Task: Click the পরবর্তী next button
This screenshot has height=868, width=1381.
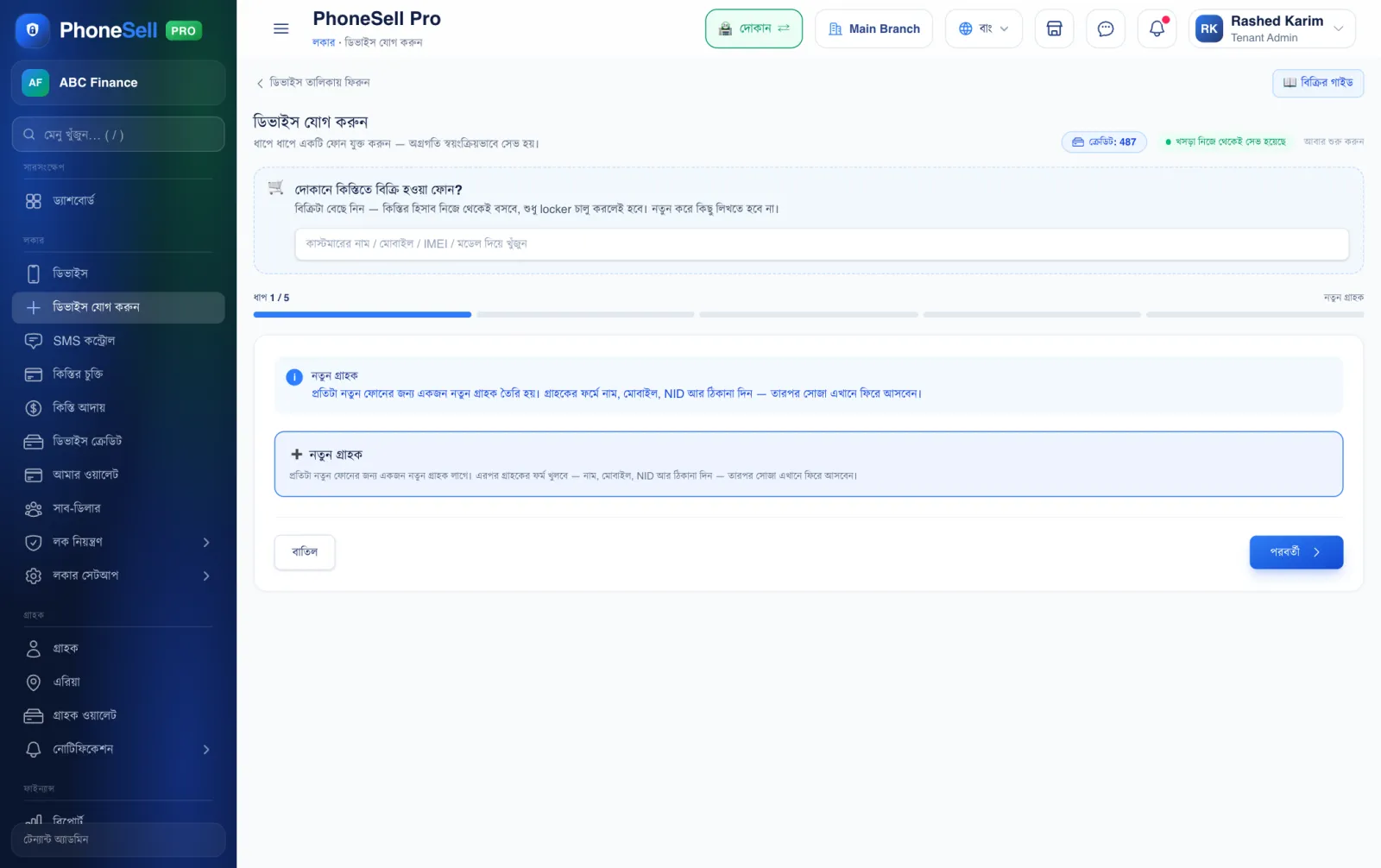Action: click(x=1296, y=552)
